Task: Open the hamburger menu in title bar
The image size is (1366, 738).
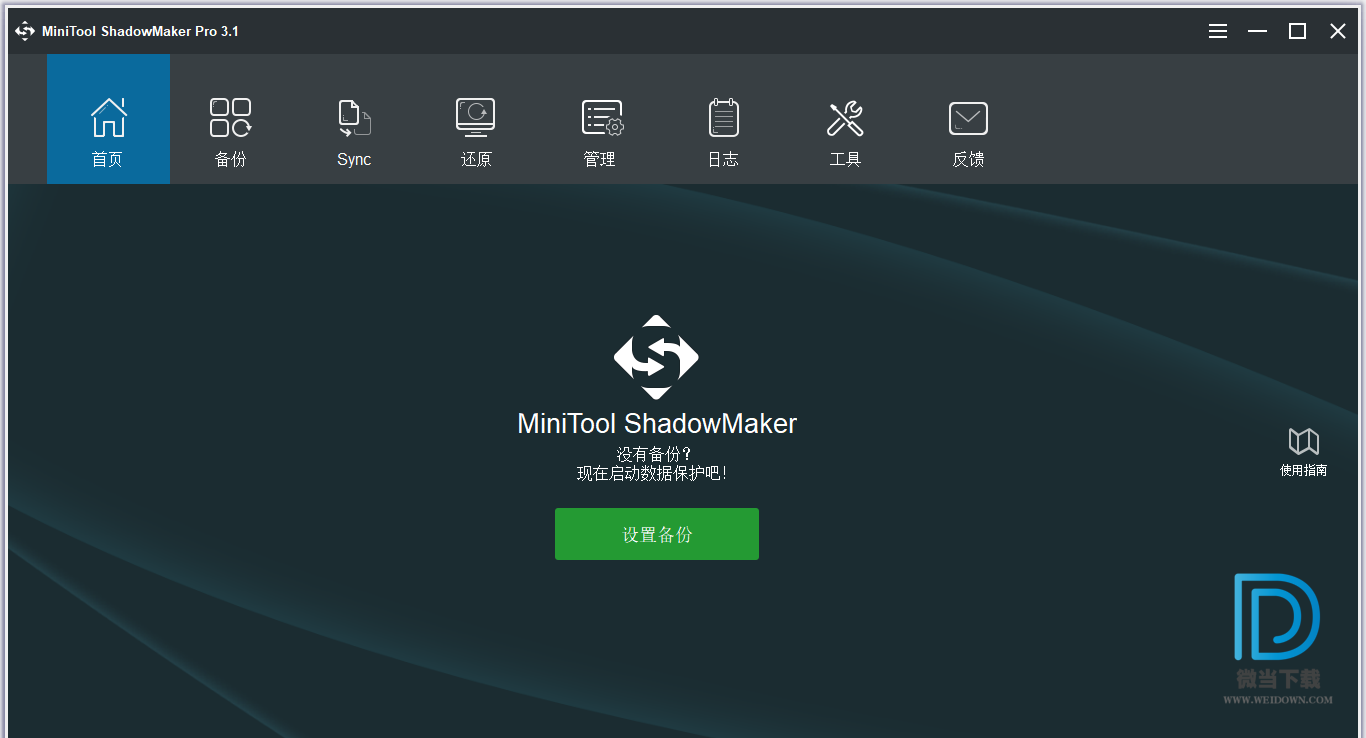Action: click(x=1218, y=31)
